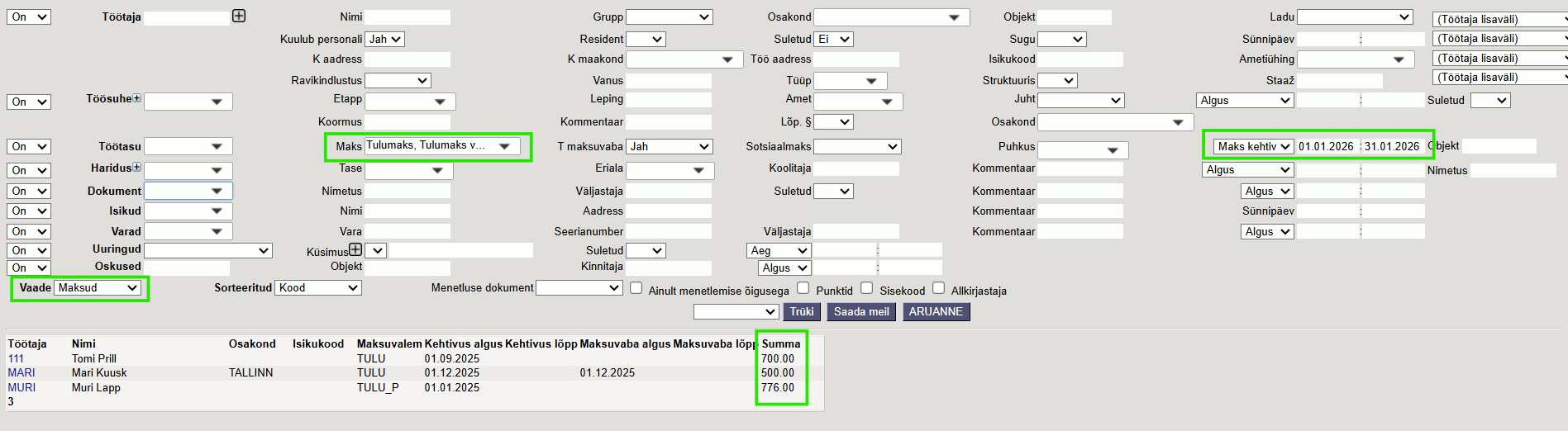Click the plus icon beside Haridus

pyautogui.click(x=137, y=168)
